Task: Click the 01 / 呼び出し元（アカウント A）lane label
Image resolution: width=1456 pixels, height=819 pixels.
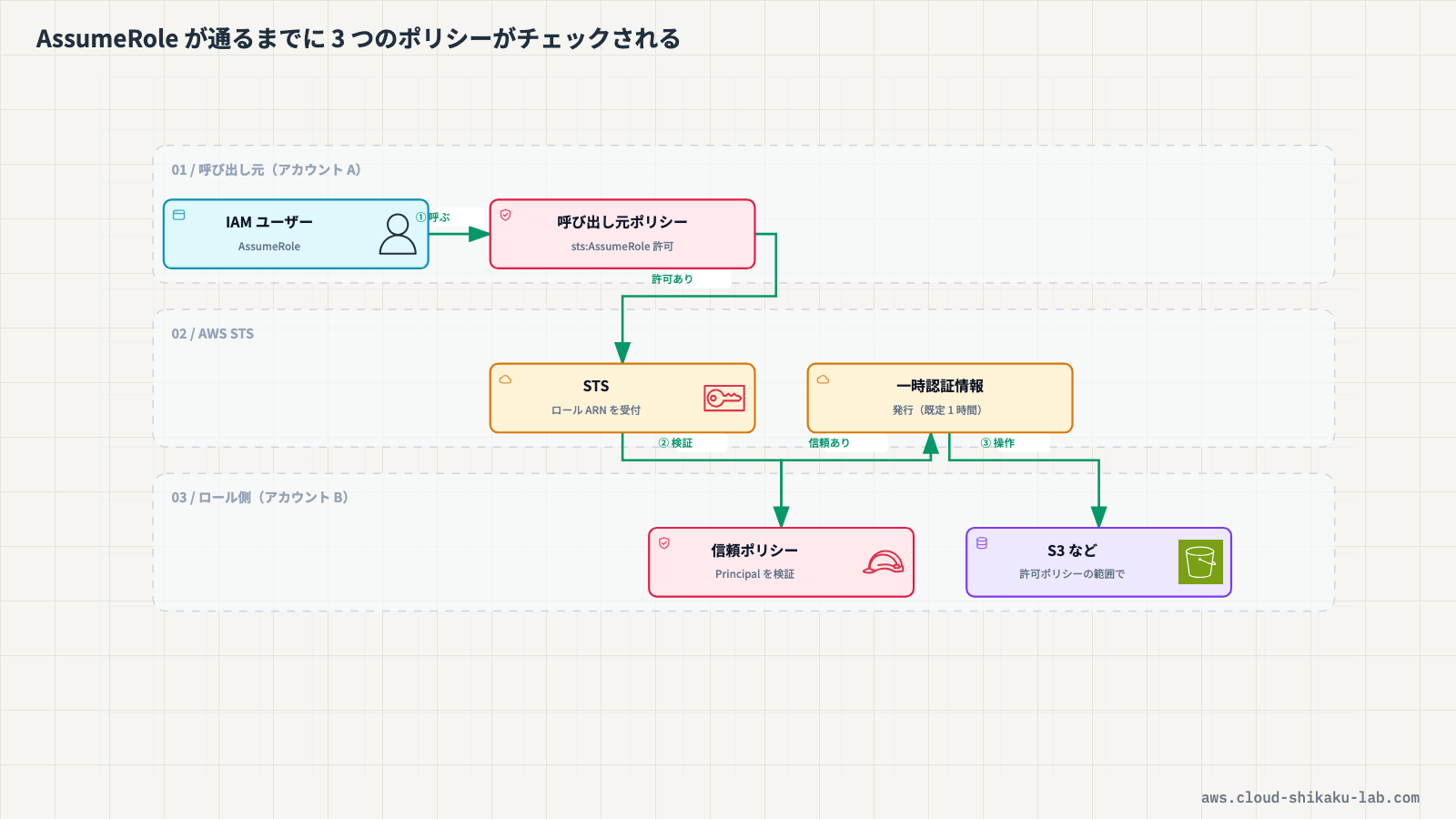Action: coord(267,170)
